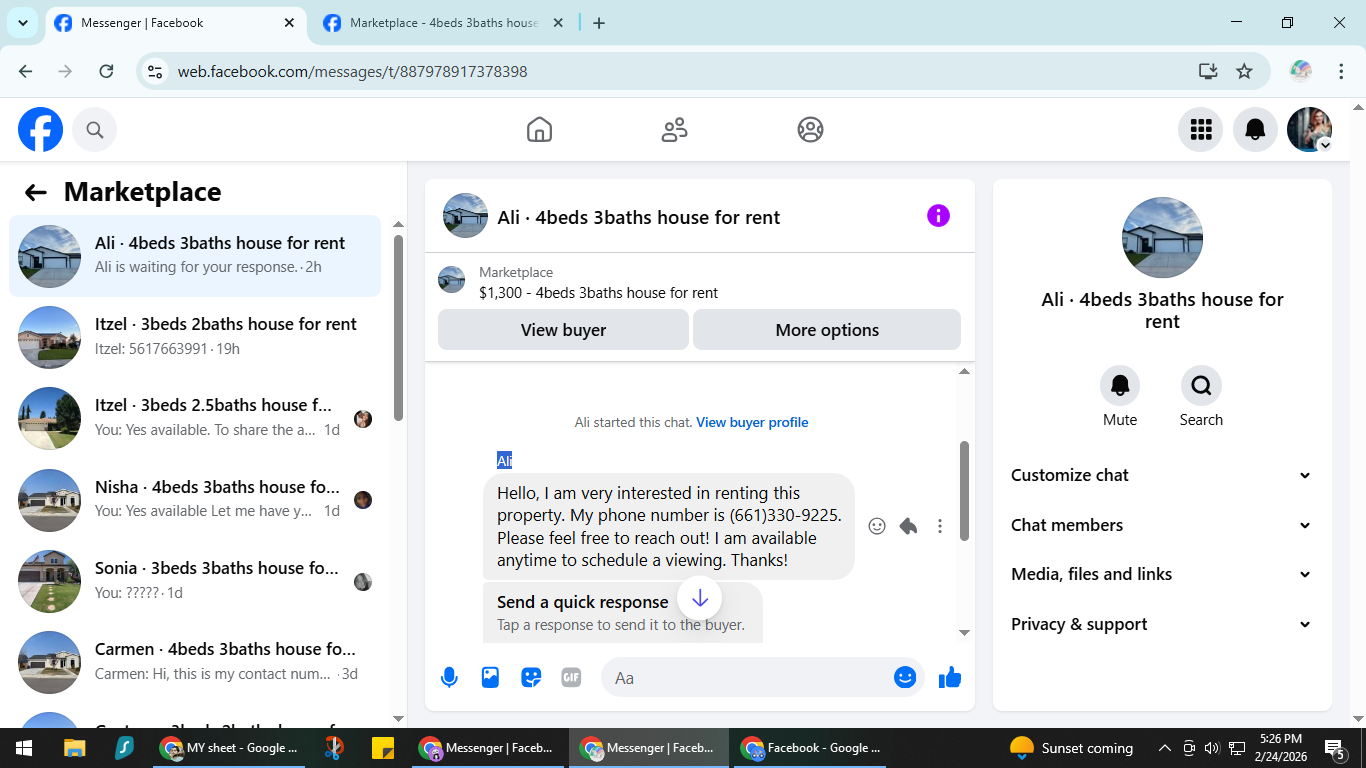Screen dimensions: 1366x768
Task: Open Sonia 3beds 3baths house chat
Action: coord(195,581)
